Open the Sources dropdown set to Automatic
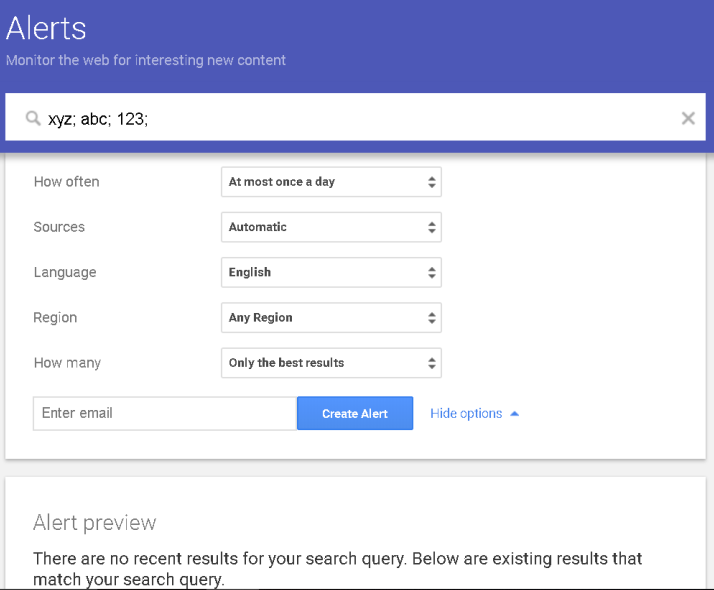Screen dimensions: 714x590 click(331, 227)
